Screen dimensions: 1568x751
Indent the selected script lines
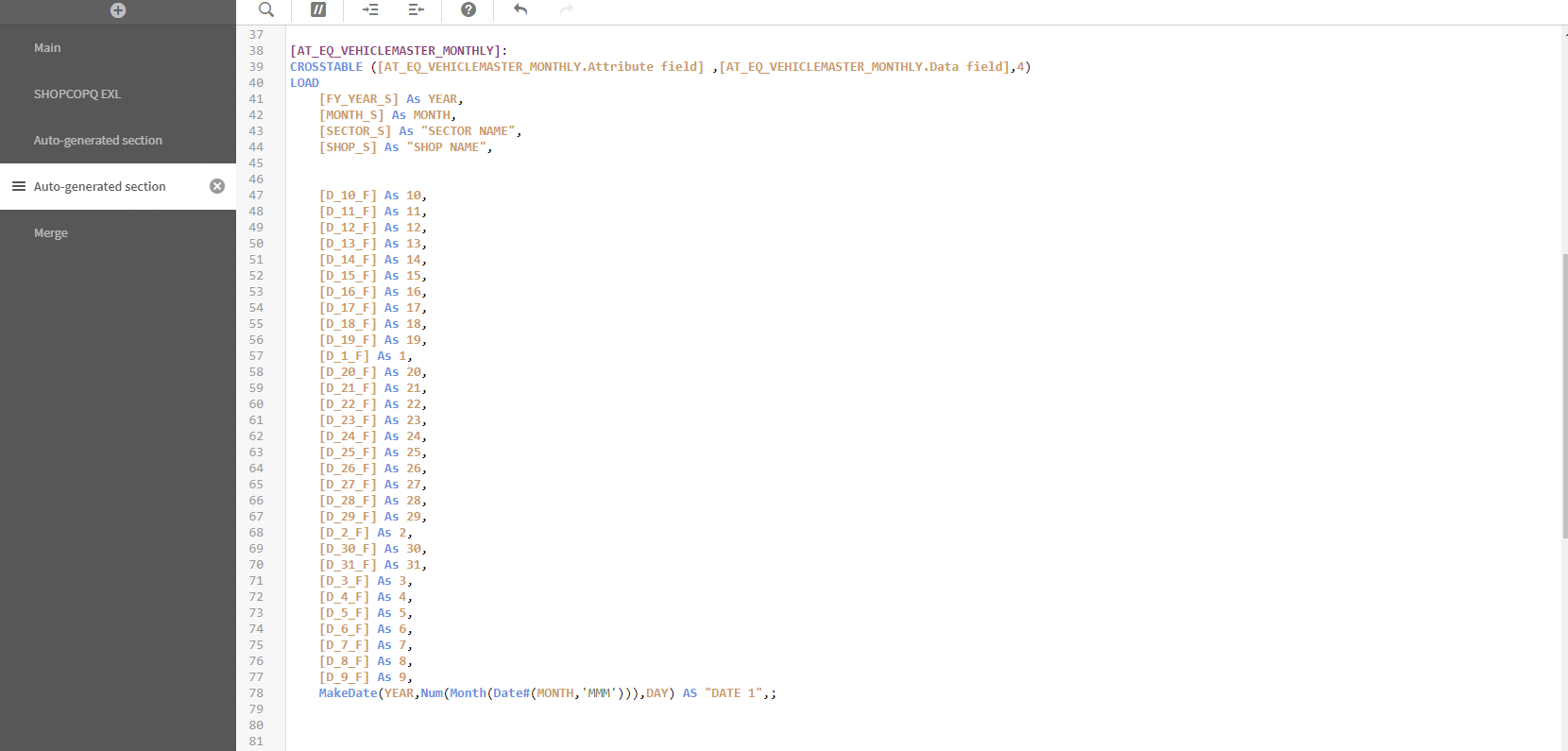(370, 9)
